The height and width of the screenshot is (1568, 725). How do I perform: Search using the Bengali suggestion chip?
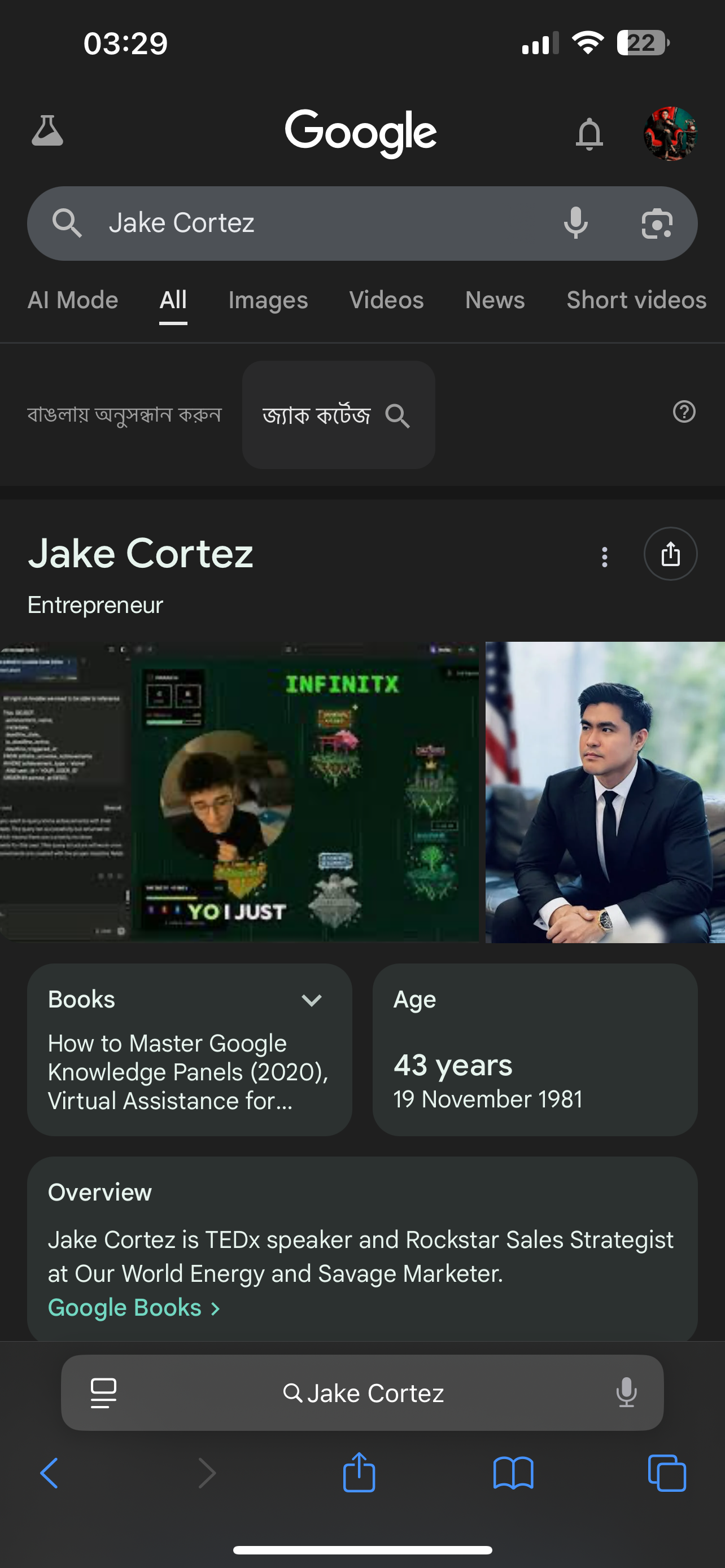tap(338, 415)
